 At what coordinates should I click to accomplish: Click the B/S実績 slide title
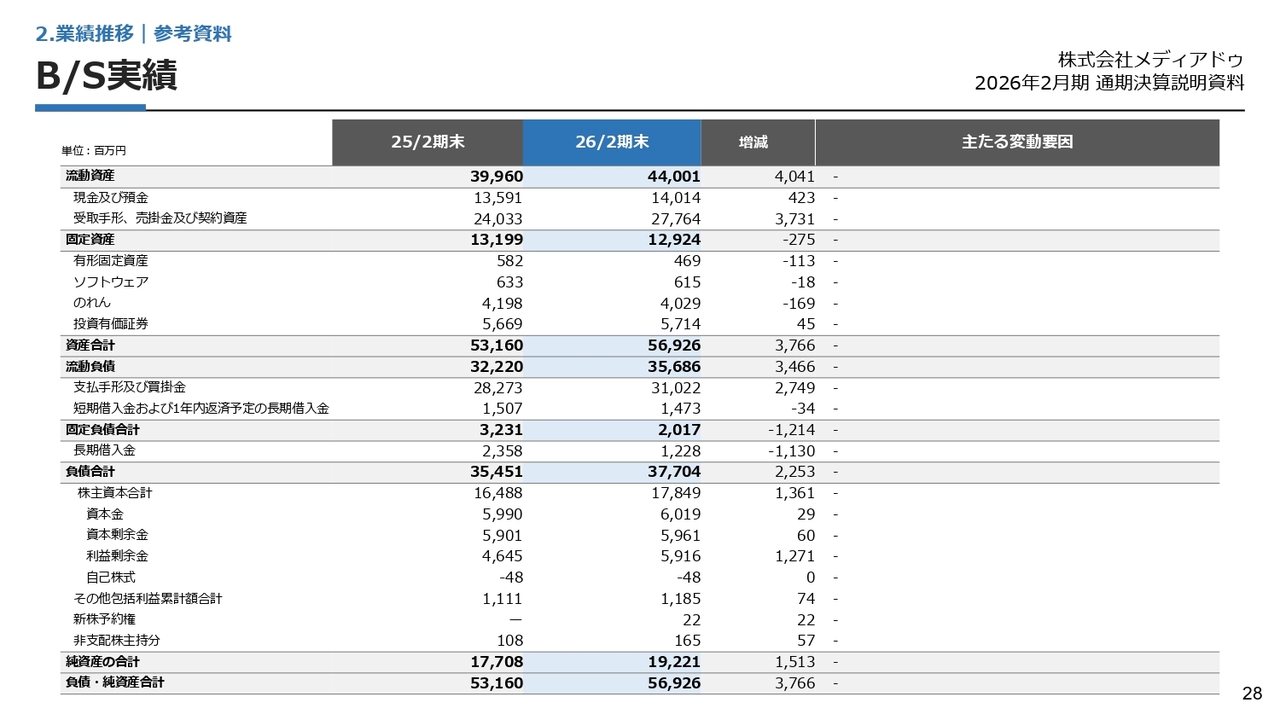(106, 76)
